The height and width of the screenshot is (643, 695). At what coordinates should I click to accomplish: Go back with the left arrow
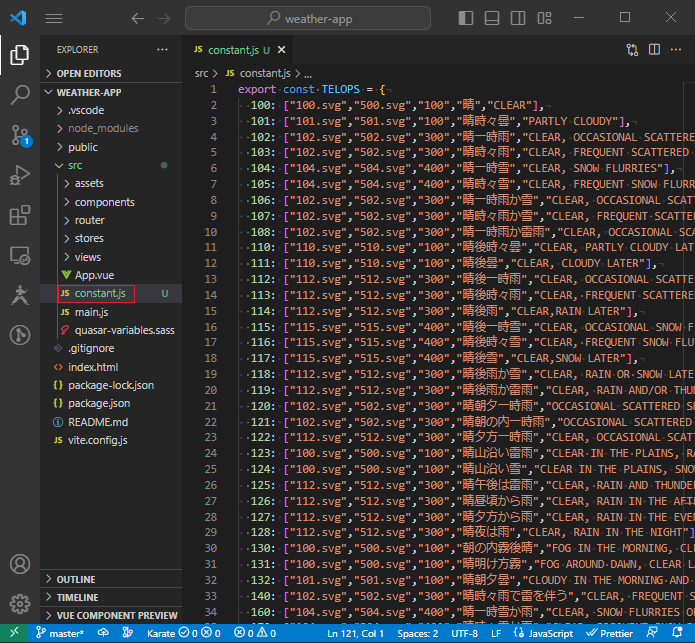click(138, 19)
